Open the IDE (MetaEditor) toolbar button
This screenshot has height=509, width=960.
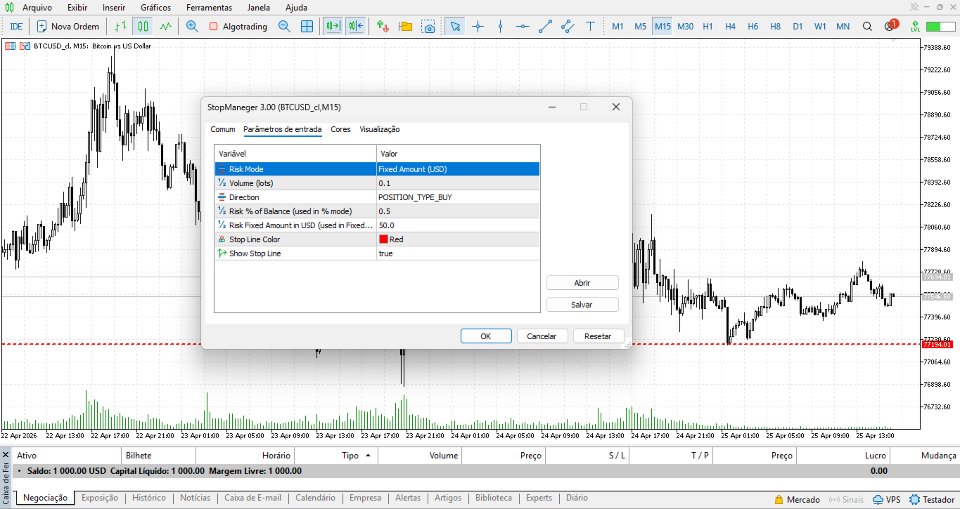click(x=16, y=26)
